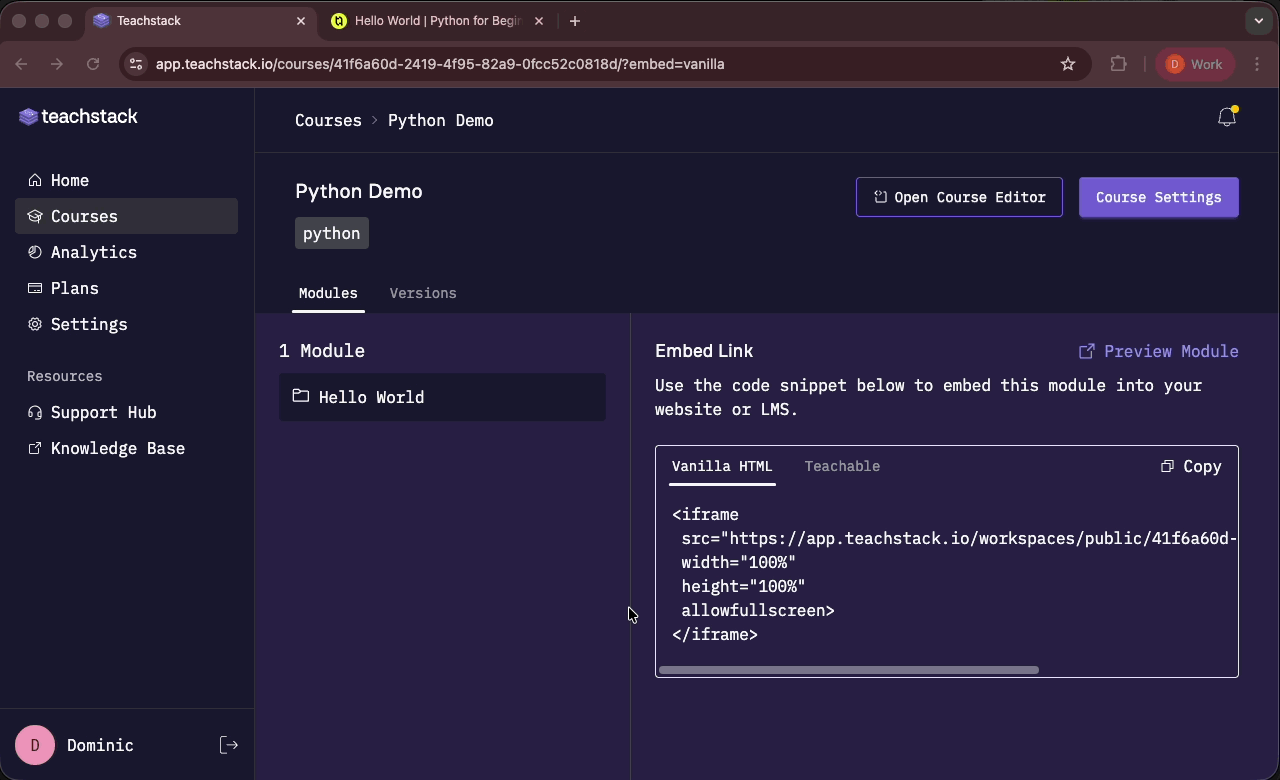Open the browser extensions puzzle icon
The height and width of the screenshot is (780, 1280).
1118,64
